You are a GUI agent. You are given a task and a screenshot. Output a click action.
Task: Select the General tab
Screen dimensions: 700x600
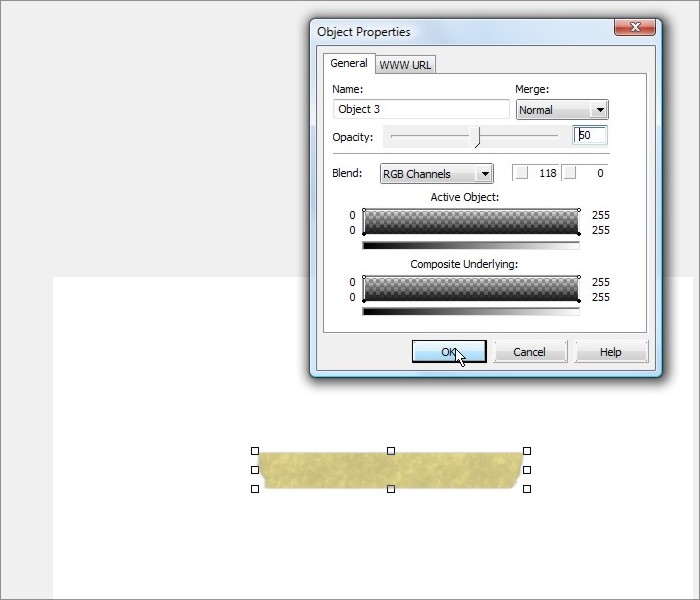[349, 63]
